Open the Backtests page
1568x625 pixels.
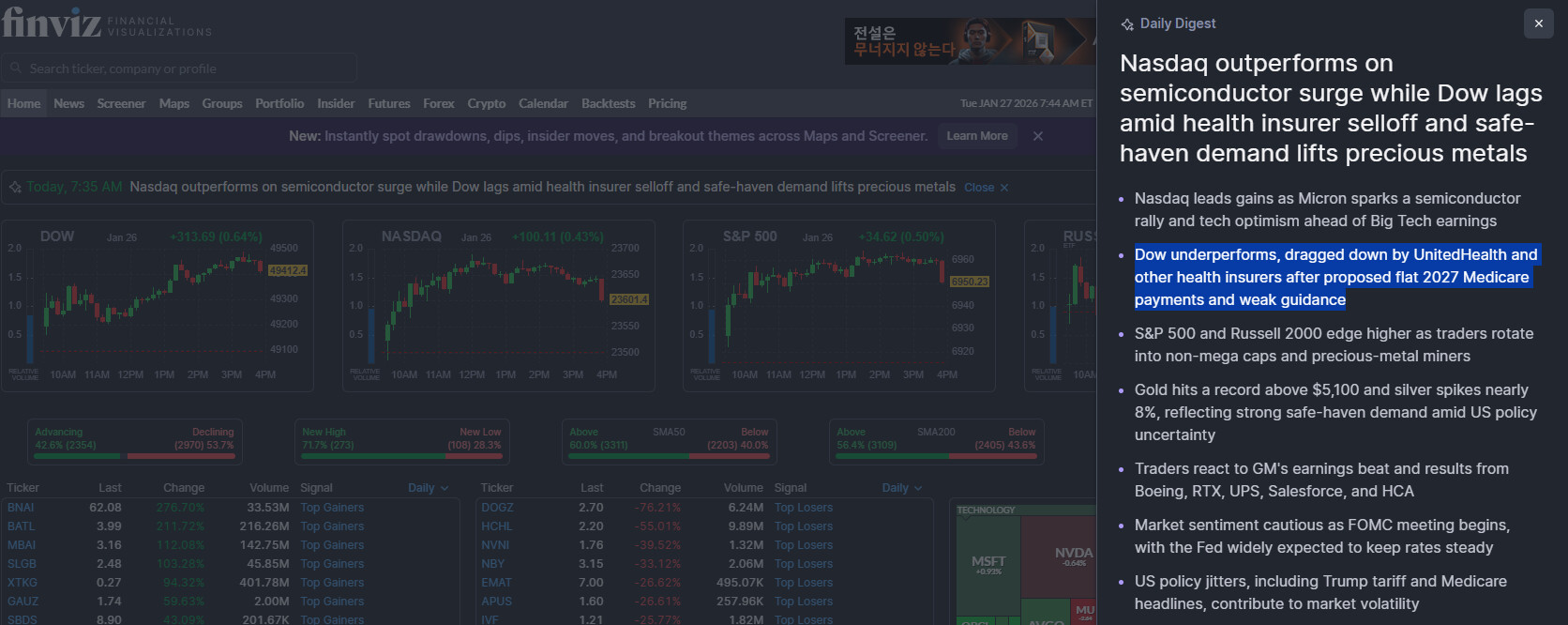click(608, 103)
